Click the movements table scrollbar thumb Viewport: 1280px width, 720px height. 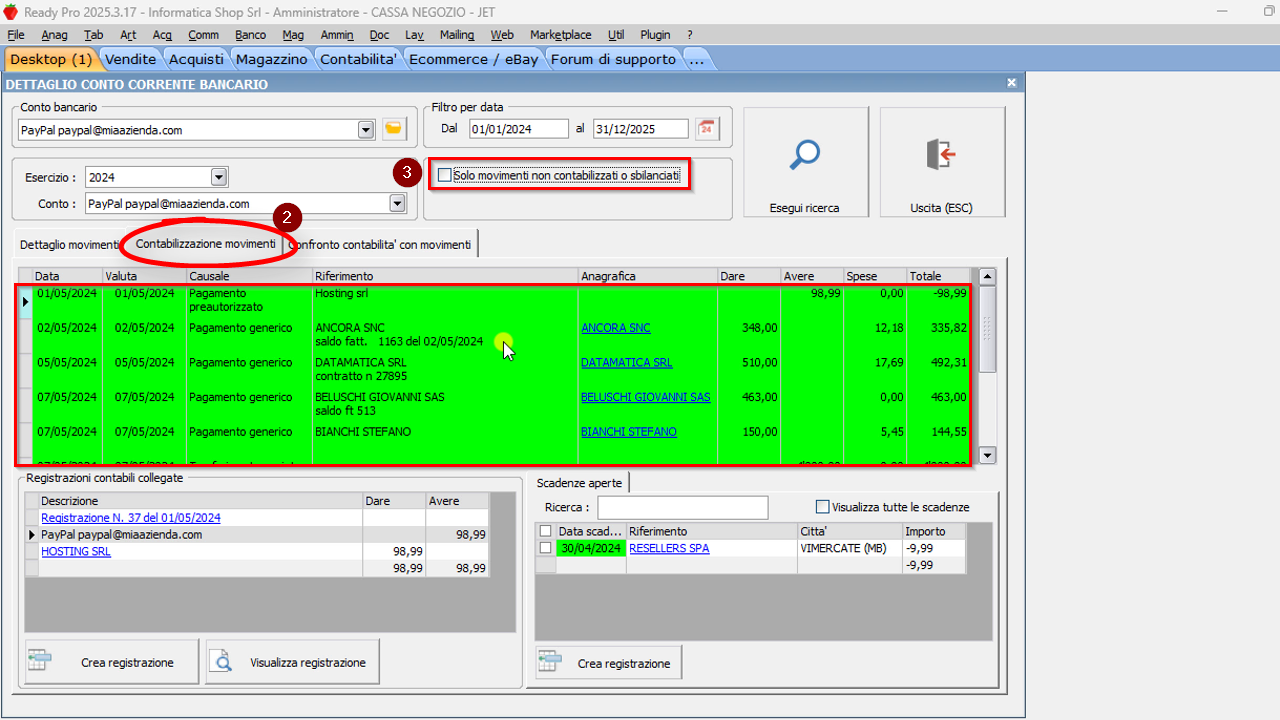click(x=987, y=328)
